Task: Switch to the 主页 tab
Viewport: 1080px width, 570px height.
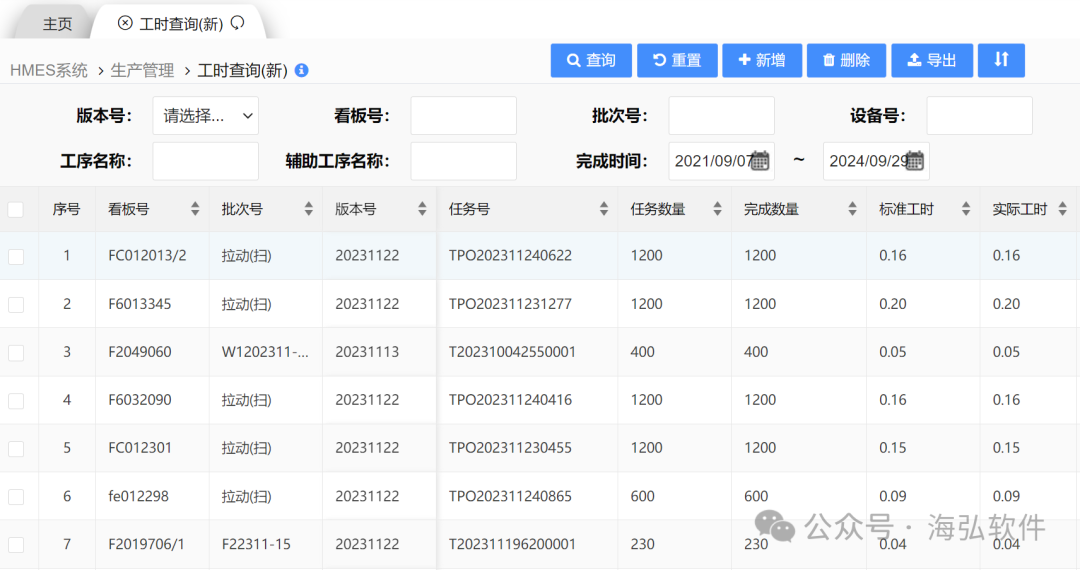Action: pos(57,24)
